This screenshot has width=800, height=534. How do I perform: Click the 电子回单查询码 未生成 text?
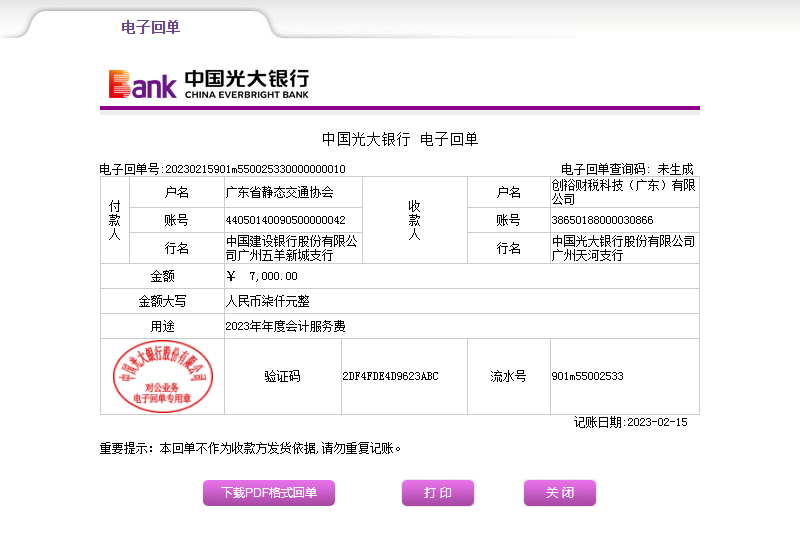click(626, 169)
